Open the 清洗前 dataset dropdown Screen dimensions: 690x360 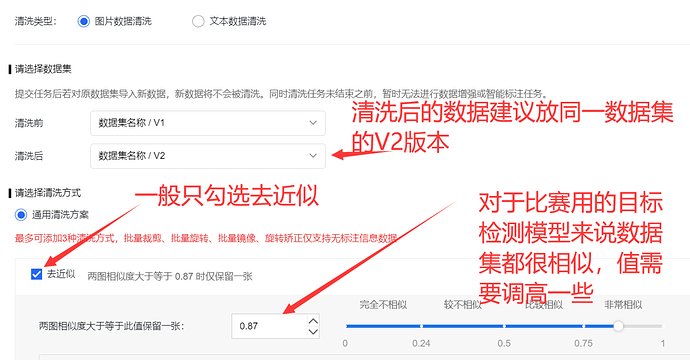[x=208, y=123]
